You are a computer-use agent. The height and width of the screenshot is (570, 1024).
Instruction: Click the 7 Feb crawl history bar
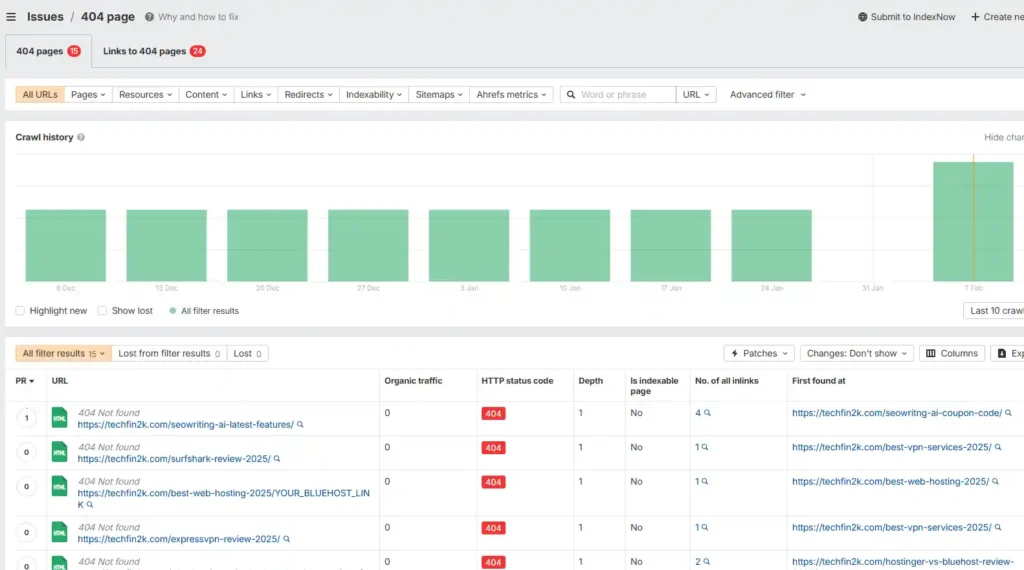pyautogui.click(x=972, y=221)
